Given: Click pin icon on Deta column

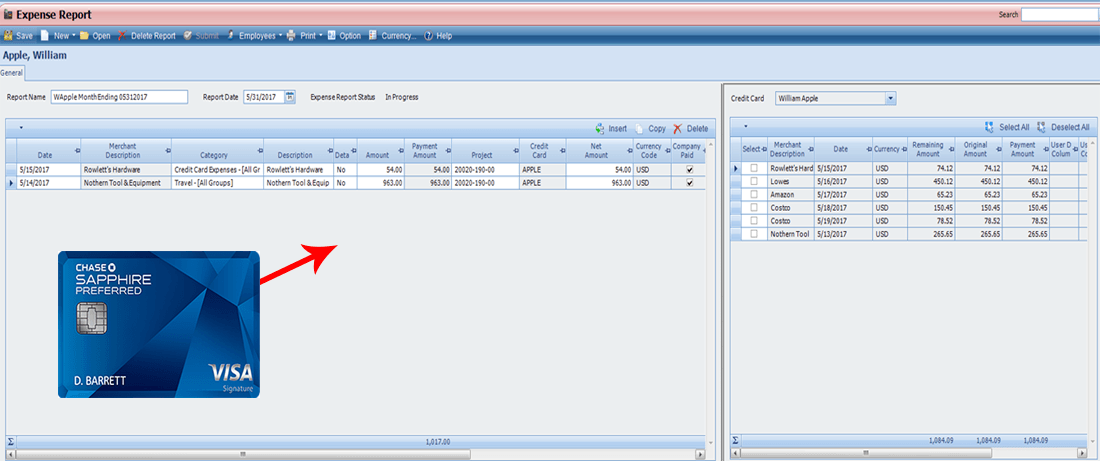Looking at the screenshot, I should click(352, 151).
